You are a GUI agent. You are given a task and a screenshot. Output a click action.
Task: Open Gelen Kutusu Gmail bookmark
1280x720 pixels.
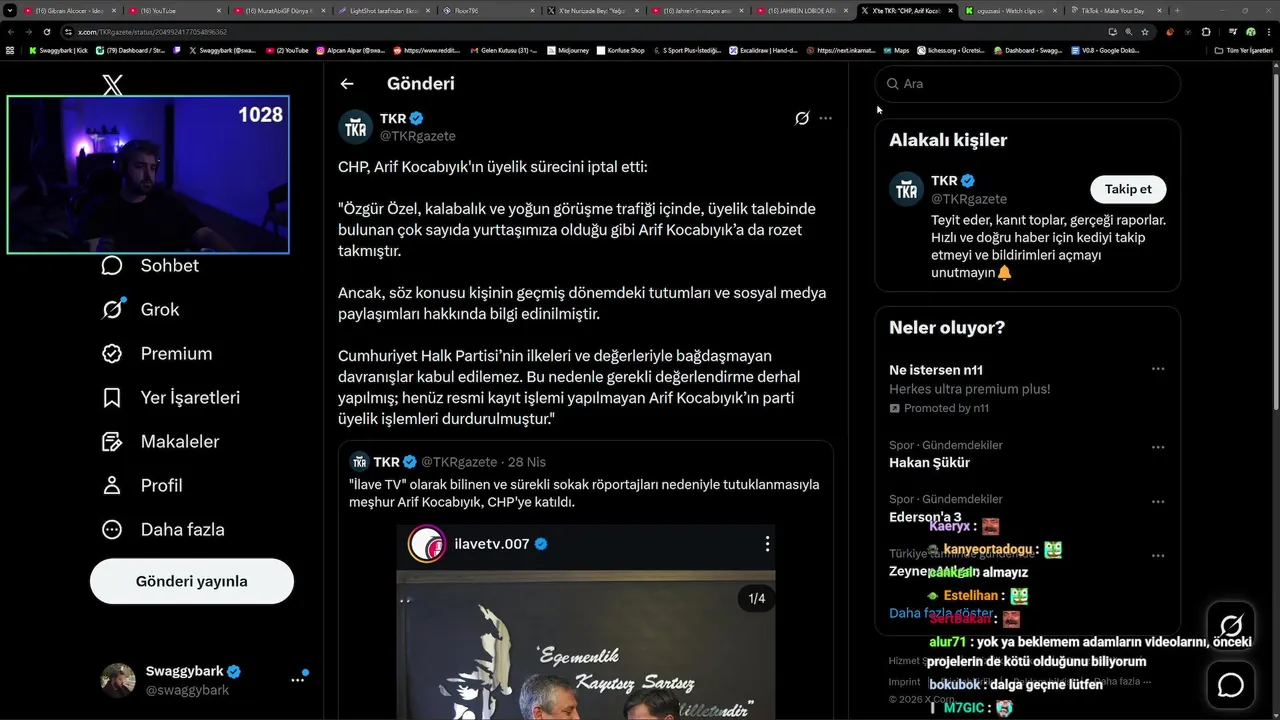coord(503,50)
